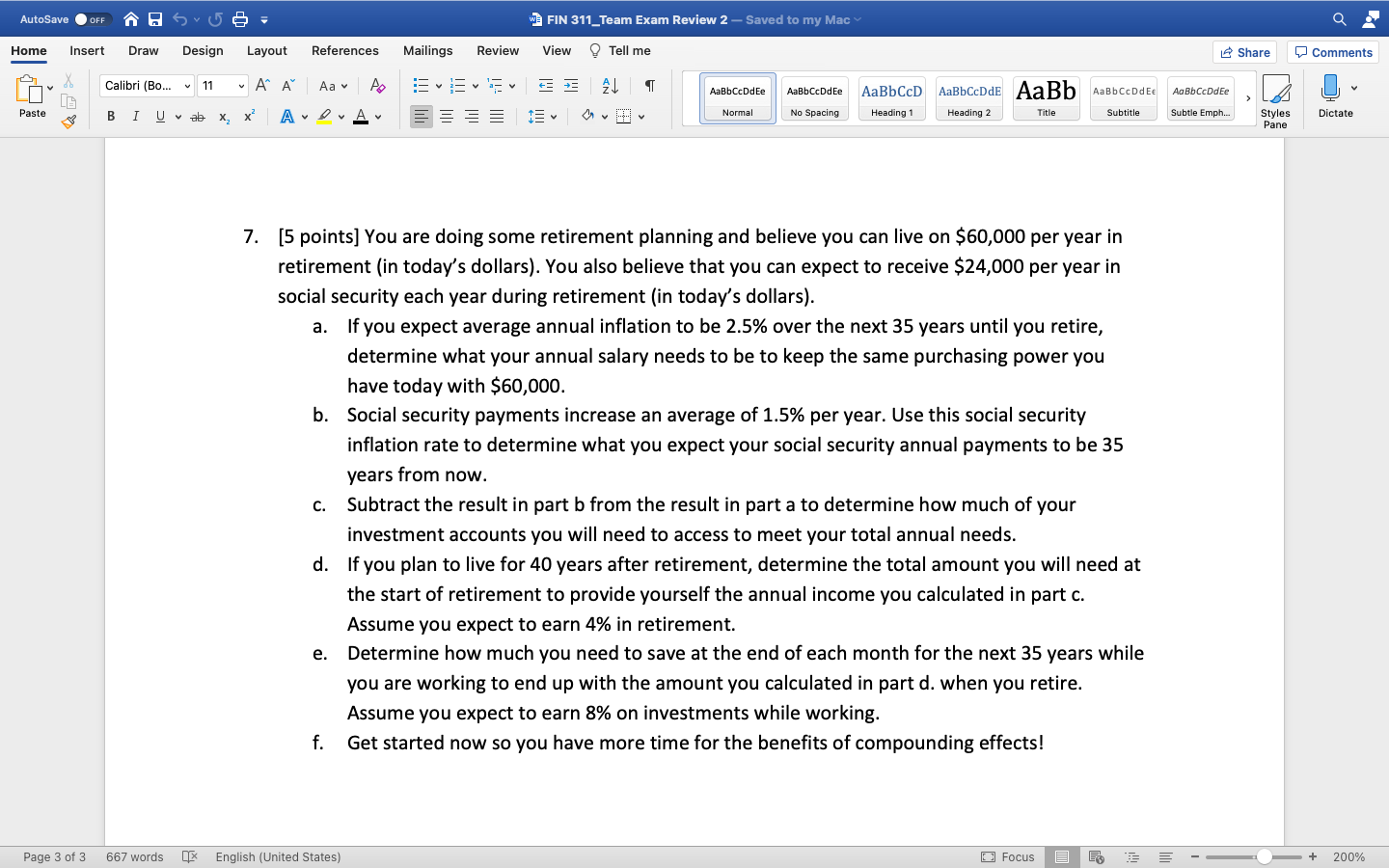This screenshot has width=1389, height=868.
Task: Expand the numbered list options arrow
Action: click(x=476, y=86)
